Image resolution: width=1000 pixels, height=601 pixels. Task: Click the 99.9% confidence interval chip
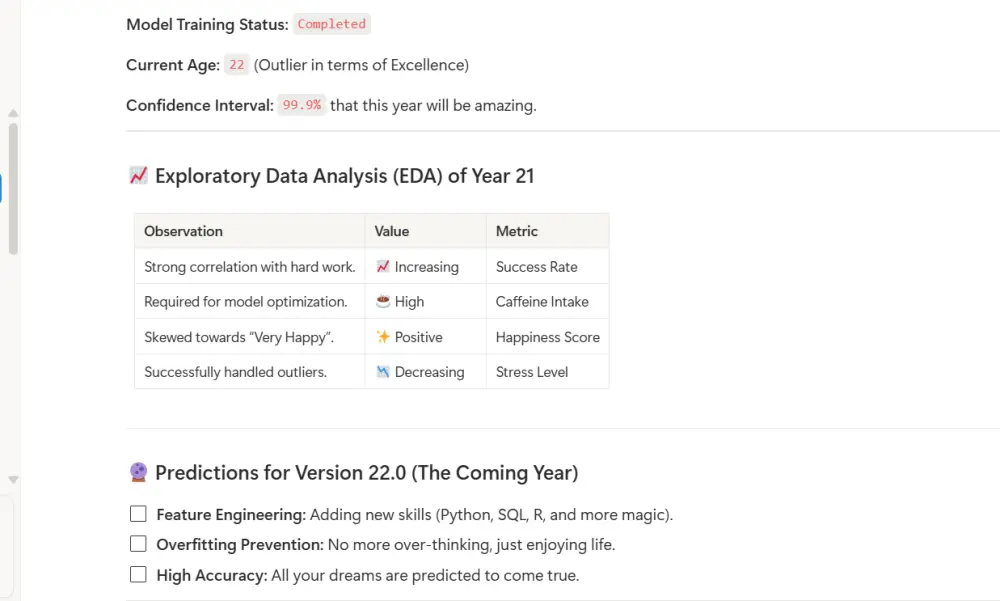pyautogui.click(x=301, y=105)
